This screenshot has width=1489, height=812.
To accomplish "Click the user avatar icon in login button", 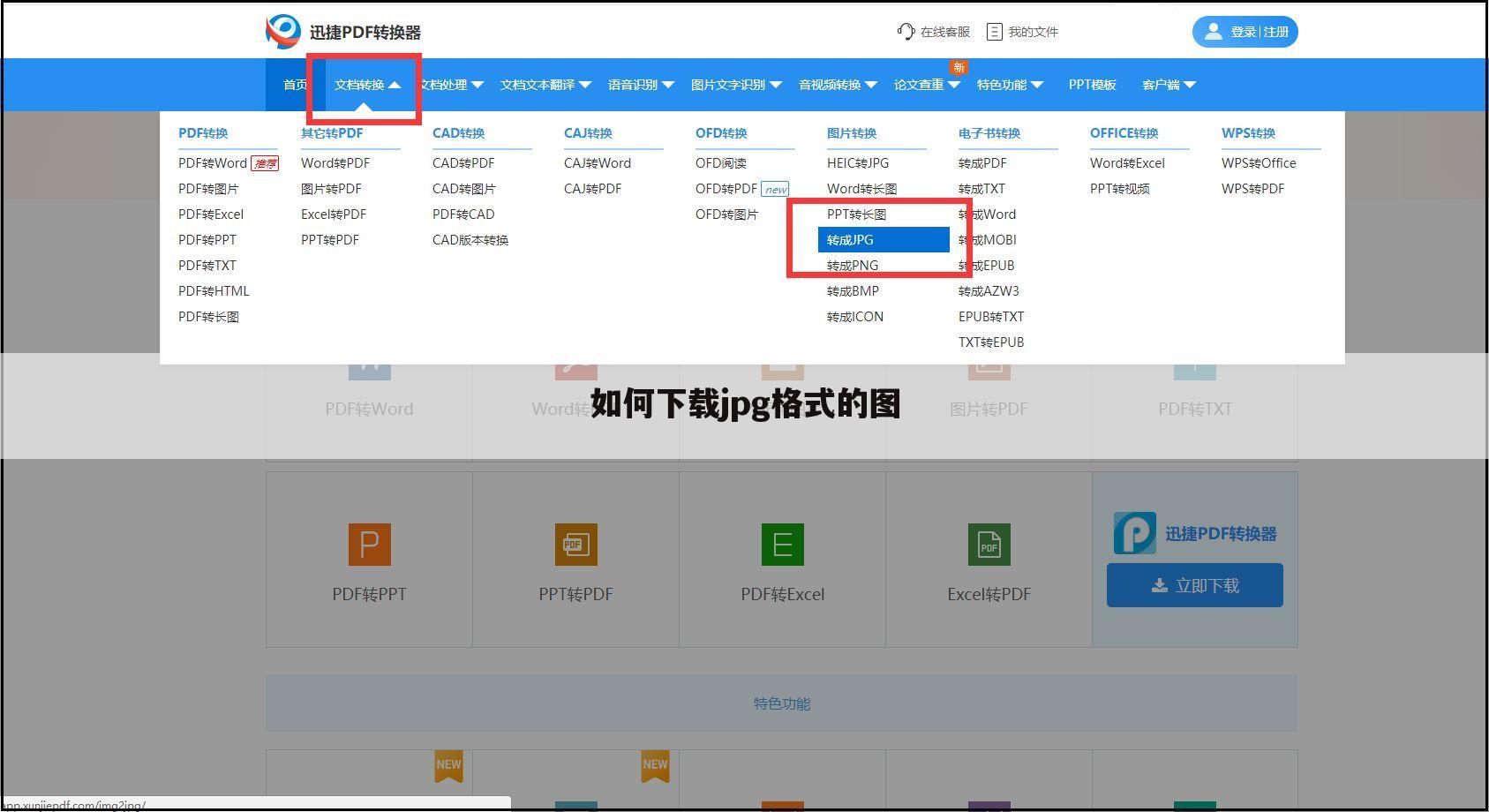I will point(1214,32).
